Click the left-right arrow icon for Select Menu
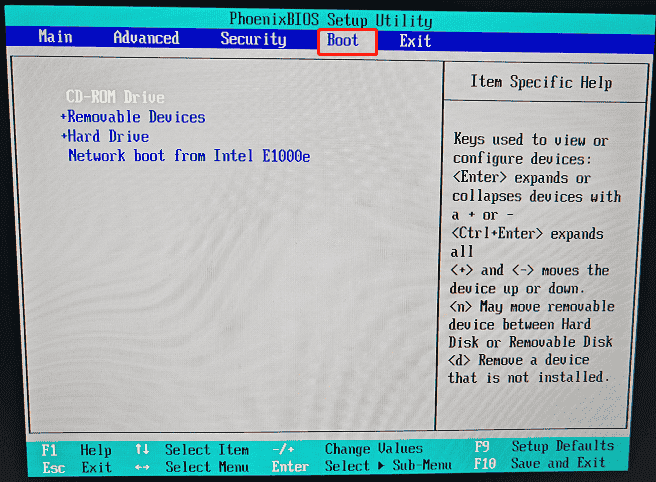656x482 pixels. pyautogui.click(x=142, y=466)
